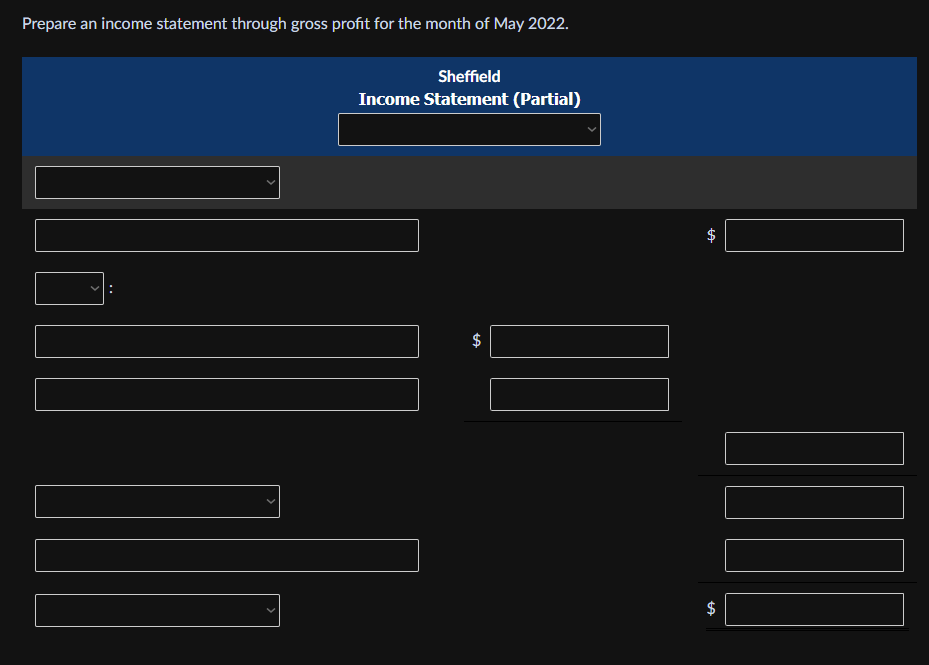The width and height of the screenshot is (929, 665).
Task: Open the first section dropdown in the gray row
Action: pos(158,183)
